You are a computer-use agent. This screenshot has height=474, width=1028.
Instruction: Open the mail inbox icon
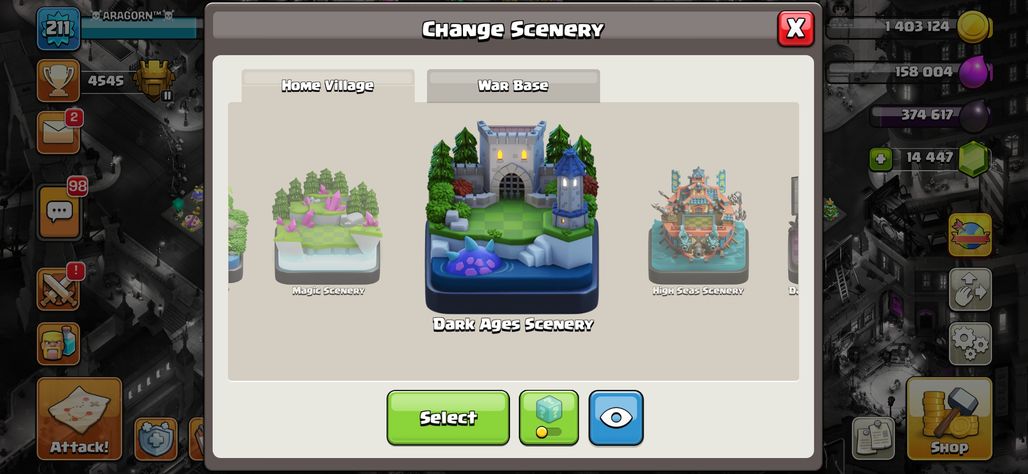[58, 132]
